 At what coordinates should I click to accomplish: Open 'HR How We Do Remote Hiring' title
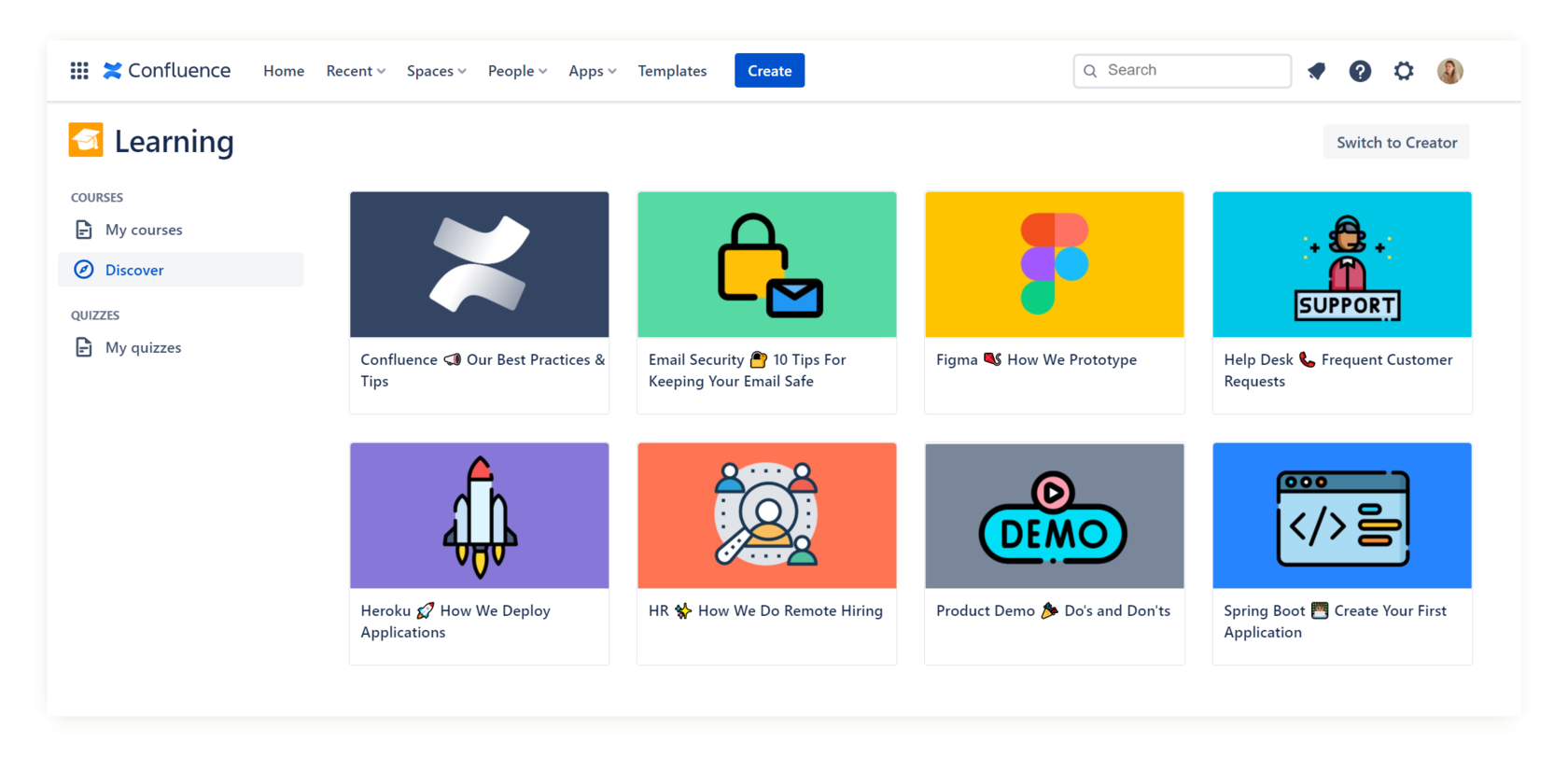[765, 610]
